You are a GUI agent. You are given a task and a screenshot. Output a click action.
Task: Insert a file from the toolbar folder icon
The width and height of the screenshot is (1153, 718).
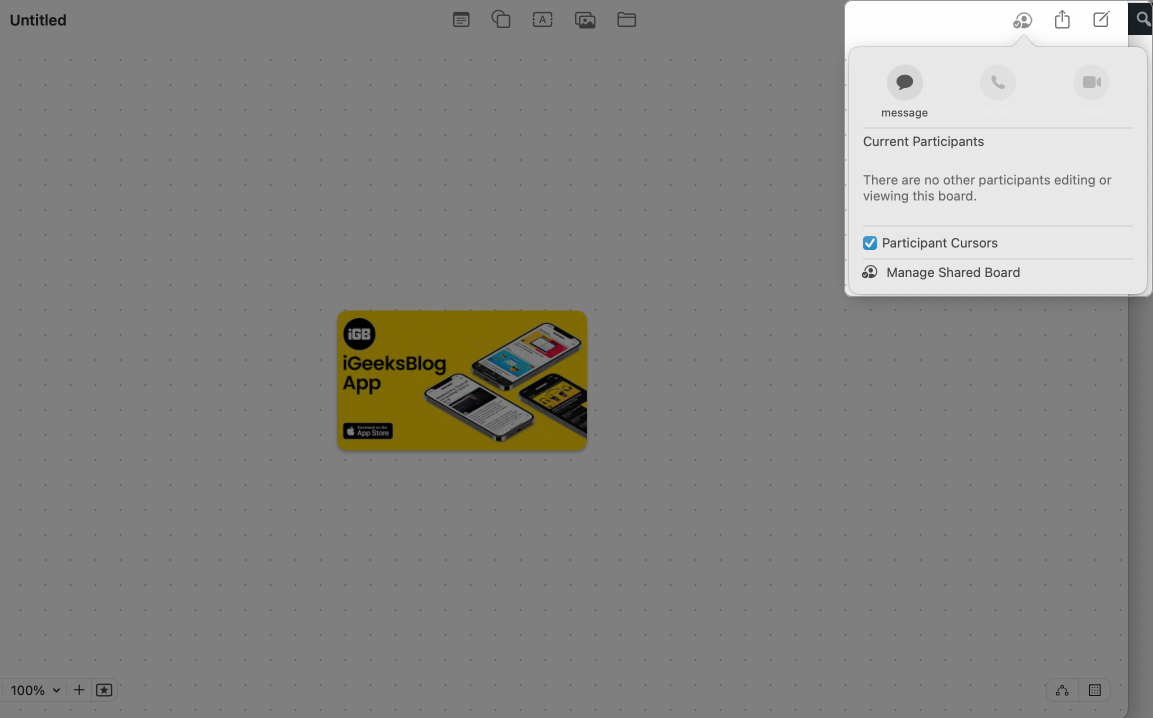click(627, 19)
